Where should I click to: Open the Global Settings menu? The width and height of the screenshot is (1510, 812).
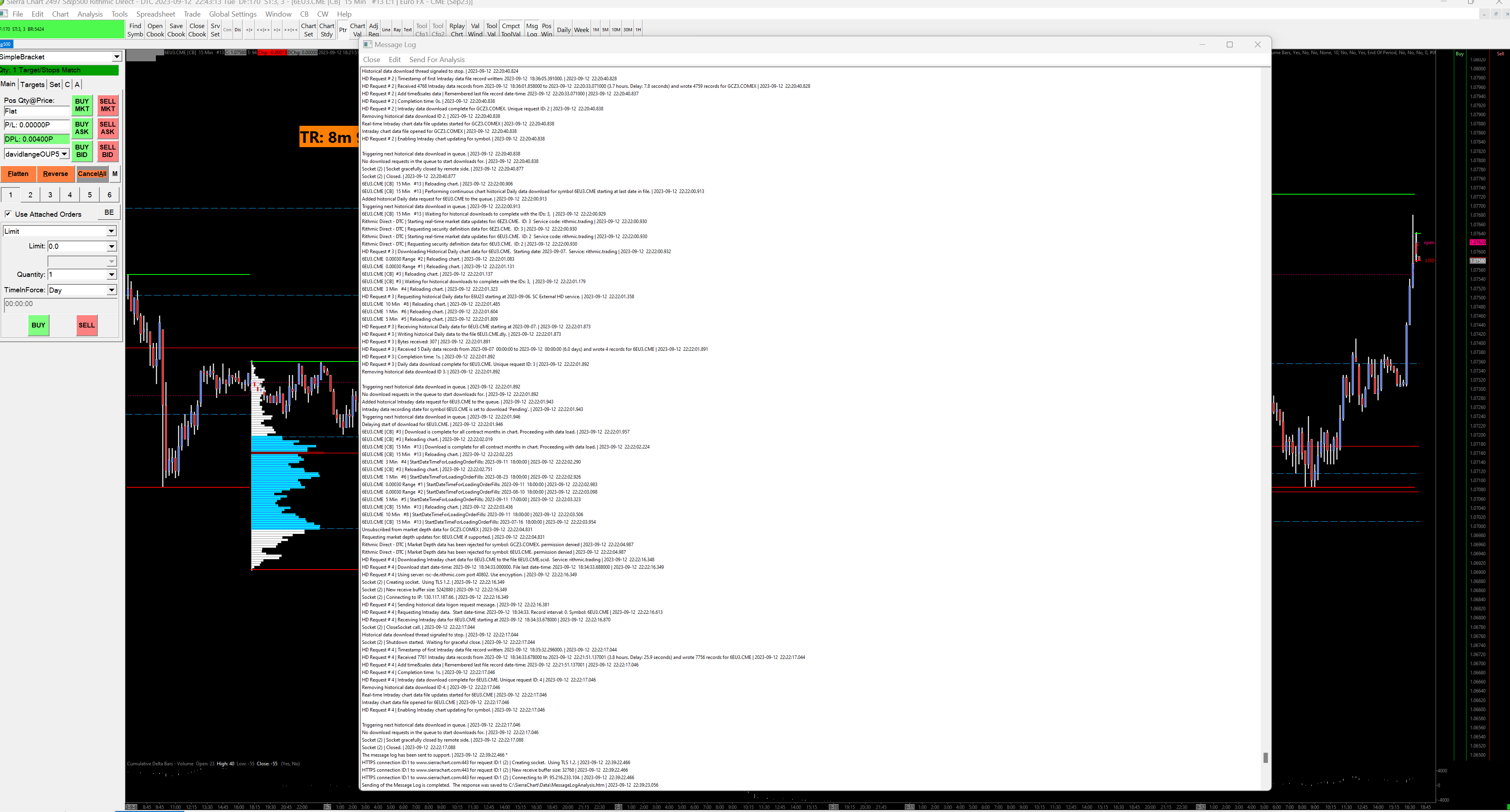point(233,14)
